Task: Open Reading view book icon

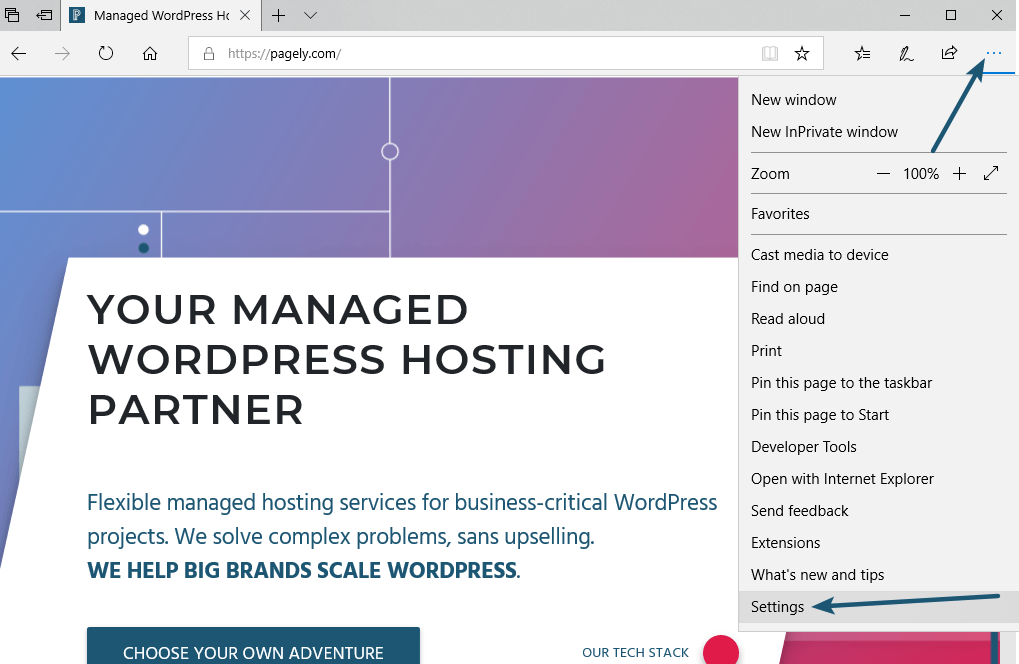Action: [769, 53]
